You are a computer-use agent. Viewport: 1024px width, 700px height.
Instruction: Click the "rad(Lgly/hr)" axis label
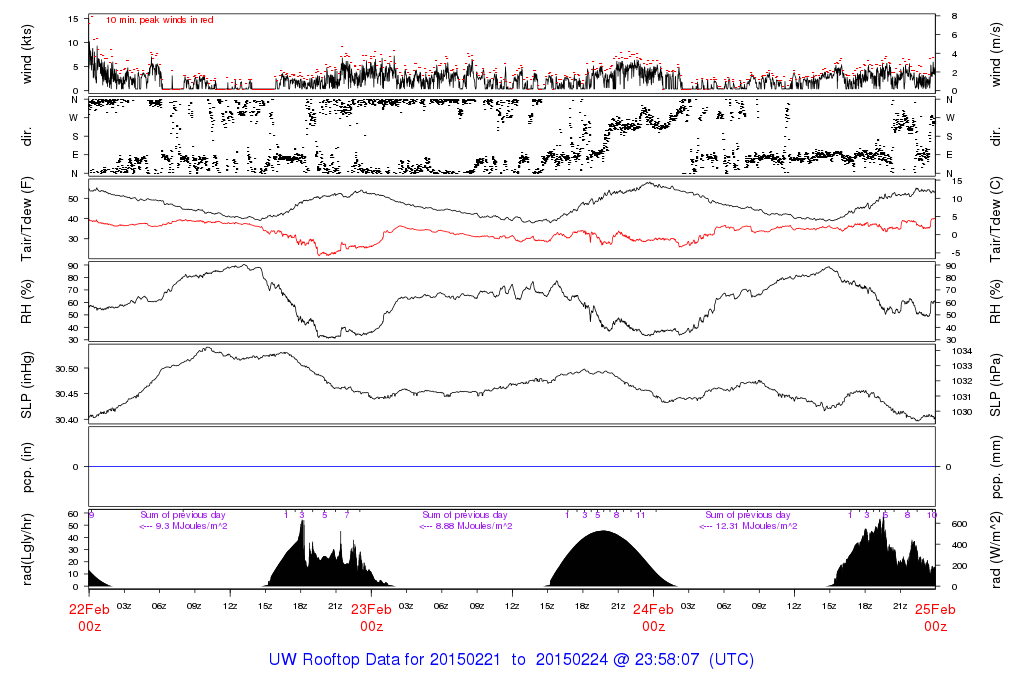27,549
